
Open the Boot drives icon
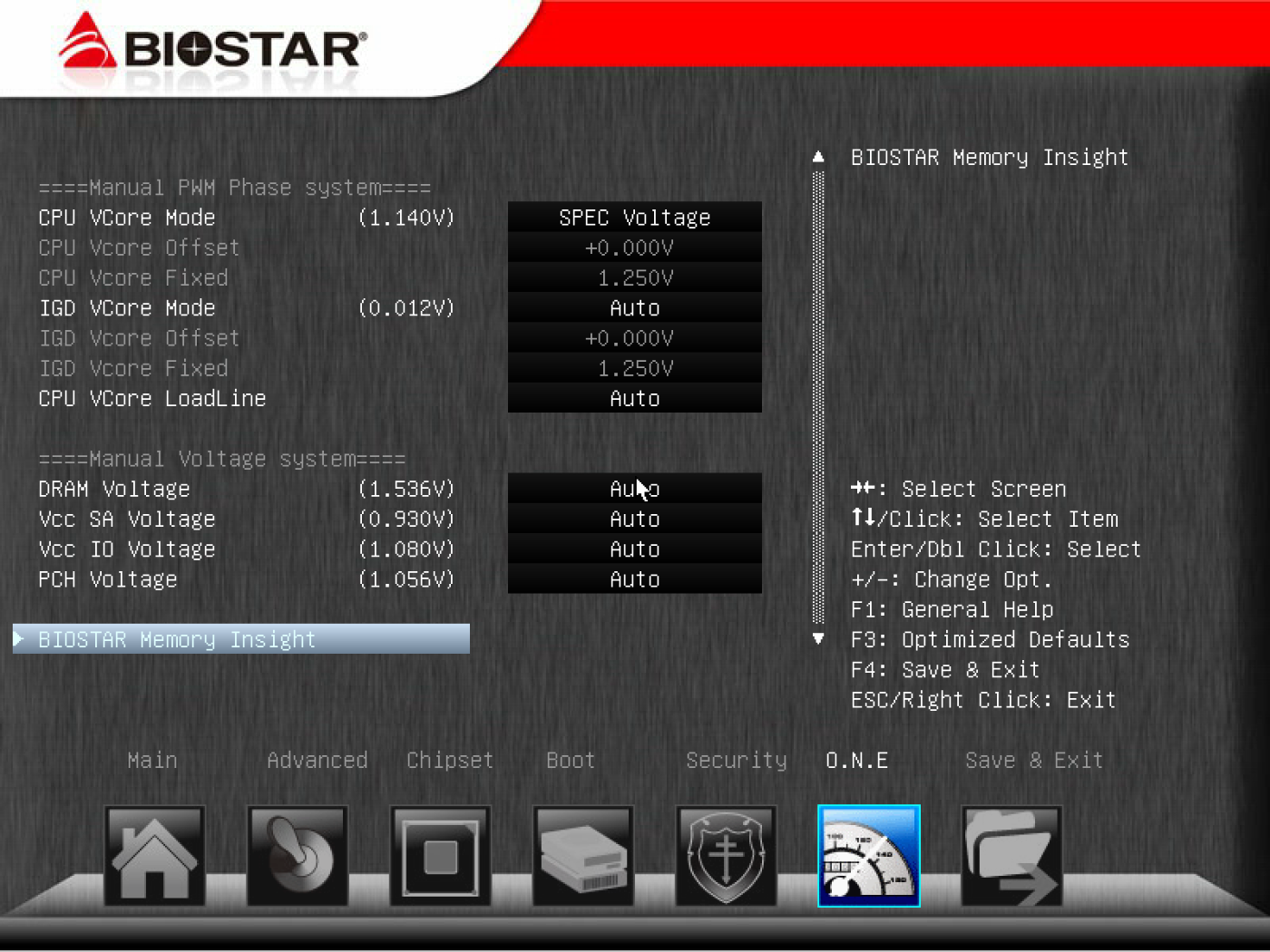coord(583,856)
